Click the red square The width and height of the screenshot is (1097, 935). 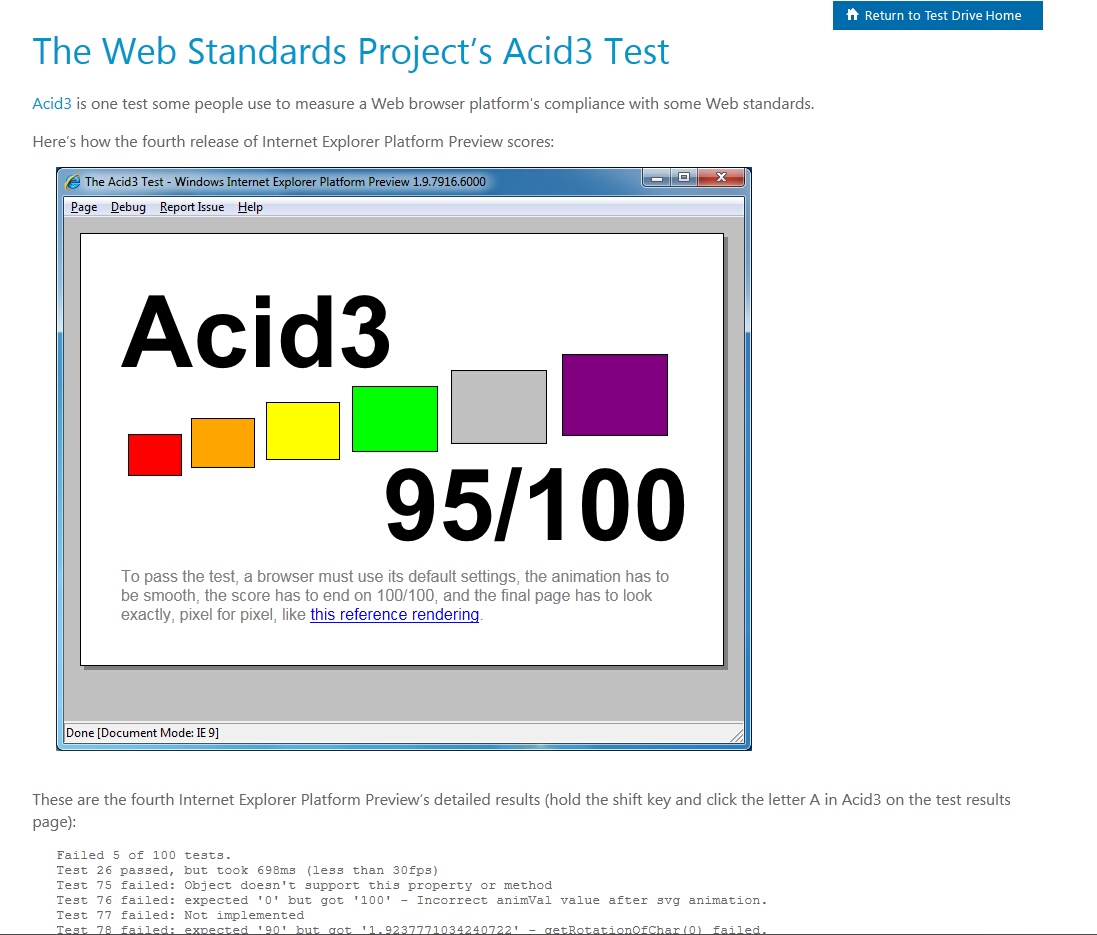(x=155, y=455)
